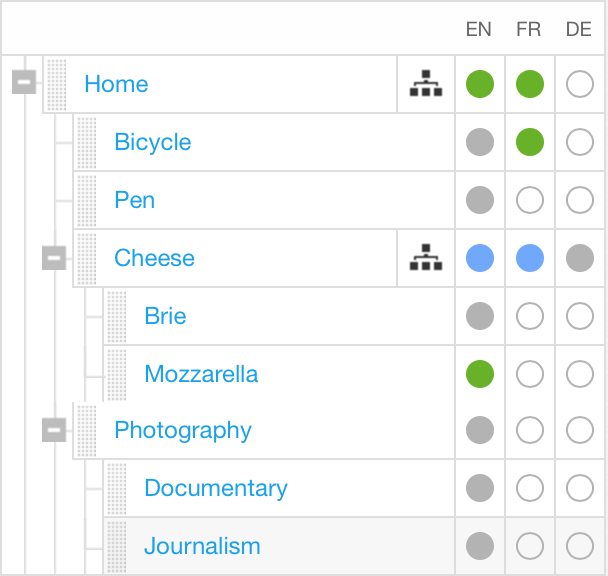Open the Documentary page link
This screenshot has height=576, width=608.
tap(216, 489)
